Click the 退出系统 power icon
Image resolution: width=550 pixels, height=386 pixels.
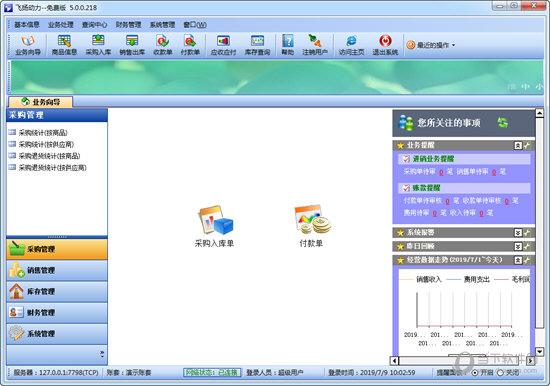(x=385, y=45)
